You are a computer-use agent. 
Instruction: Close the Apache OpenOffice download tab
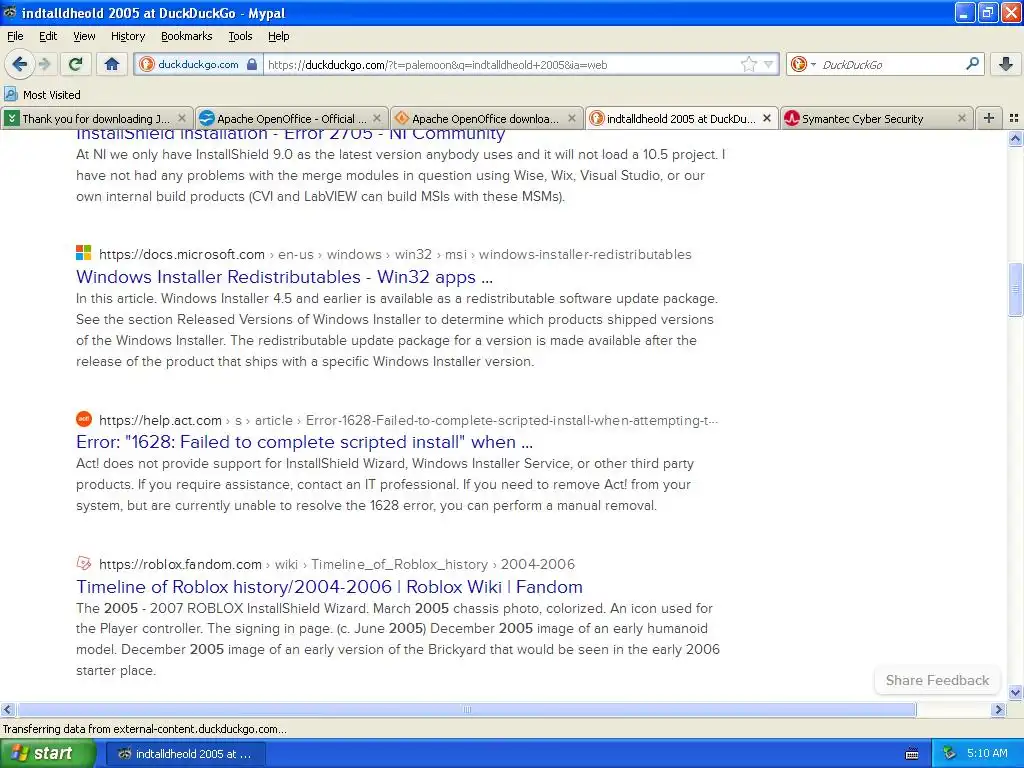(x=571, y=118)
